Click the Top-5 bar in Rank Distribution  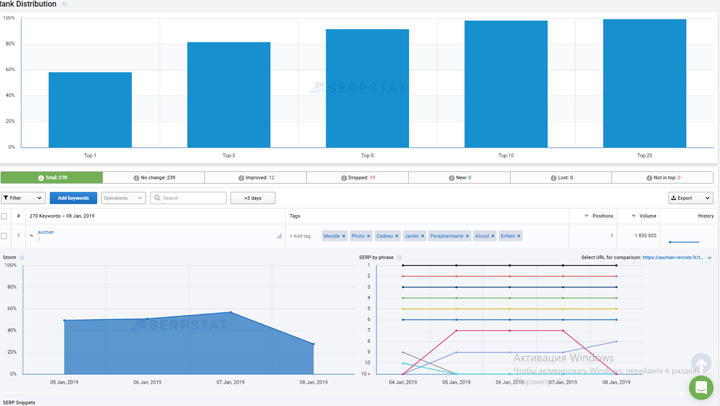[367, 88]
